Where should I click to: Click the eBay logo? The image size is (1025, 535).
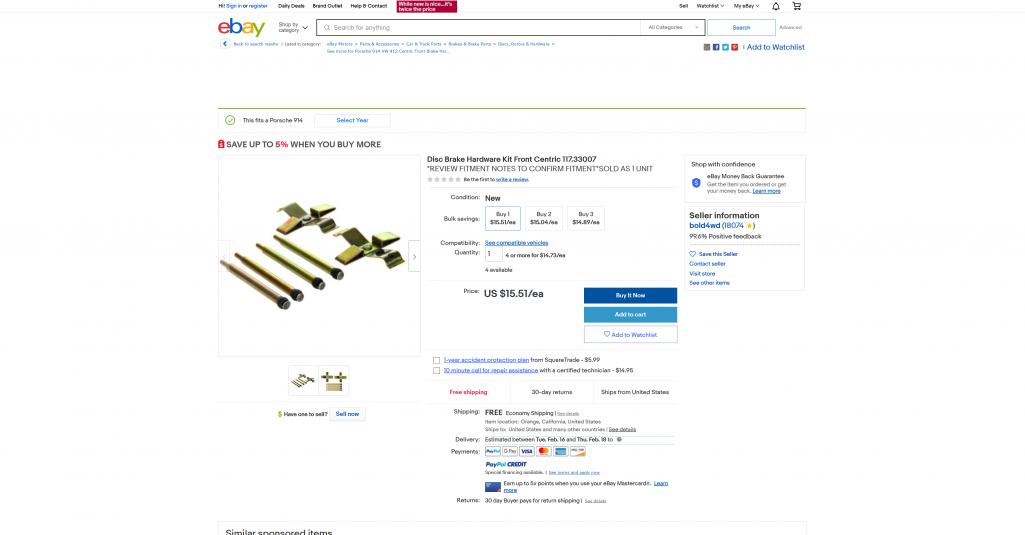tap(241, 27)
